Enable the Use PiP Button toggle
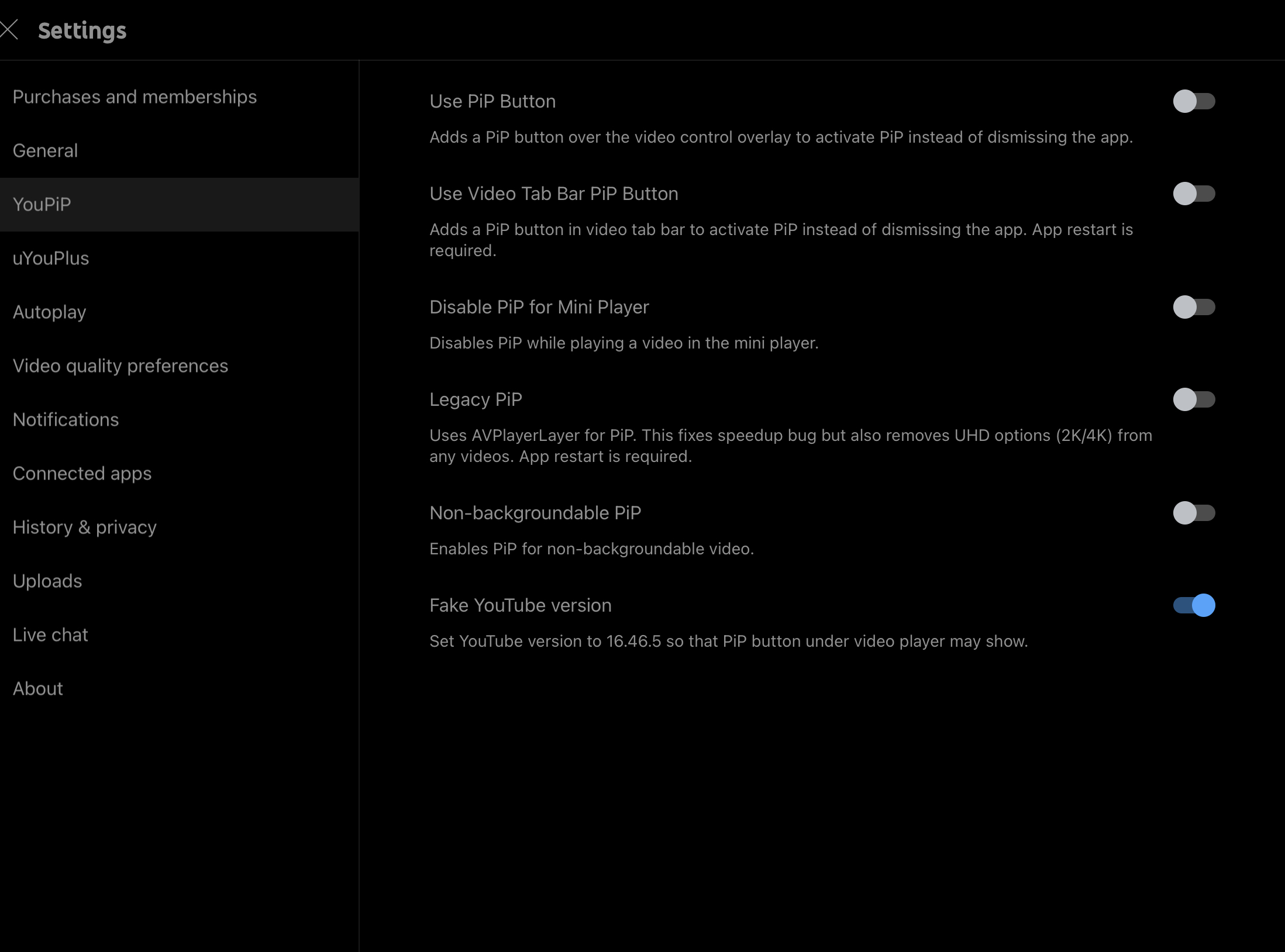This screenshot has width=1285, height=952. [x=1194, y=101]
